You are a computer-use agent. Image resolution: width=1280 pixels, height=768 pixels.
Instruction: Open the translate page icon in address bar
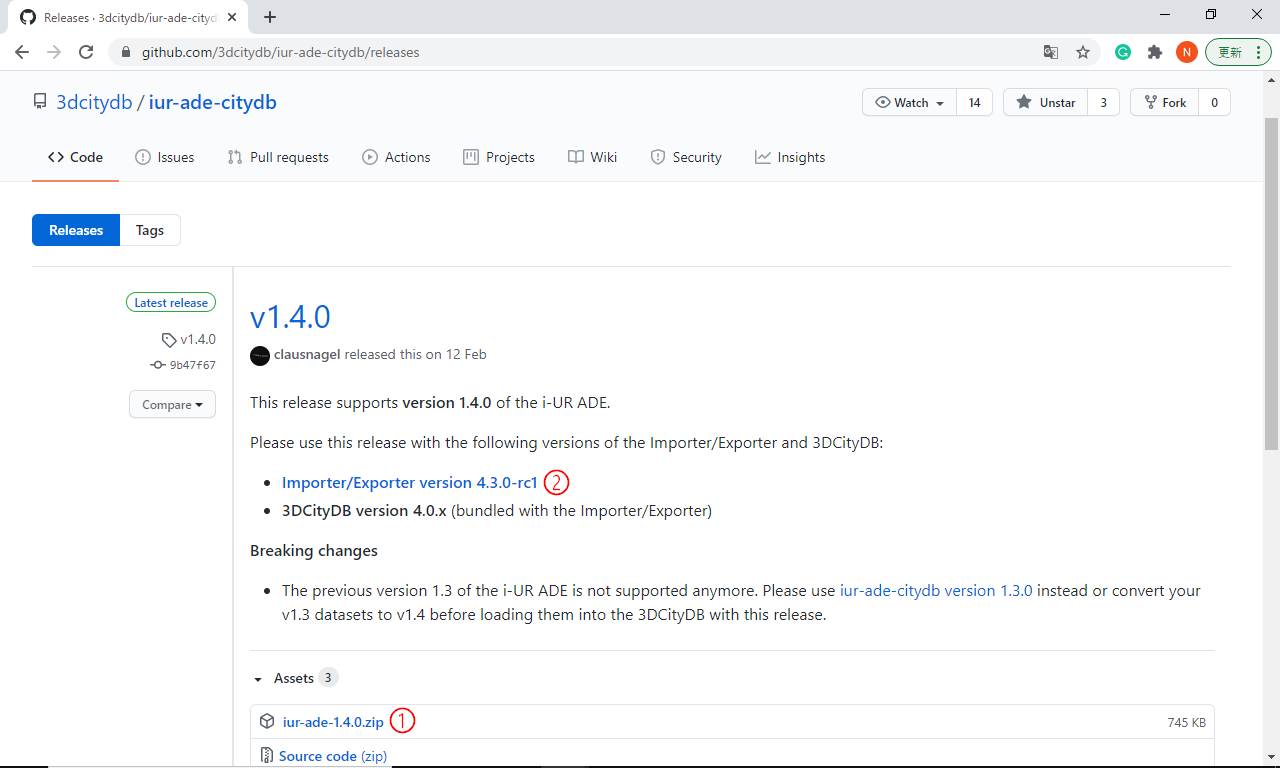[x=1051, y=52]
